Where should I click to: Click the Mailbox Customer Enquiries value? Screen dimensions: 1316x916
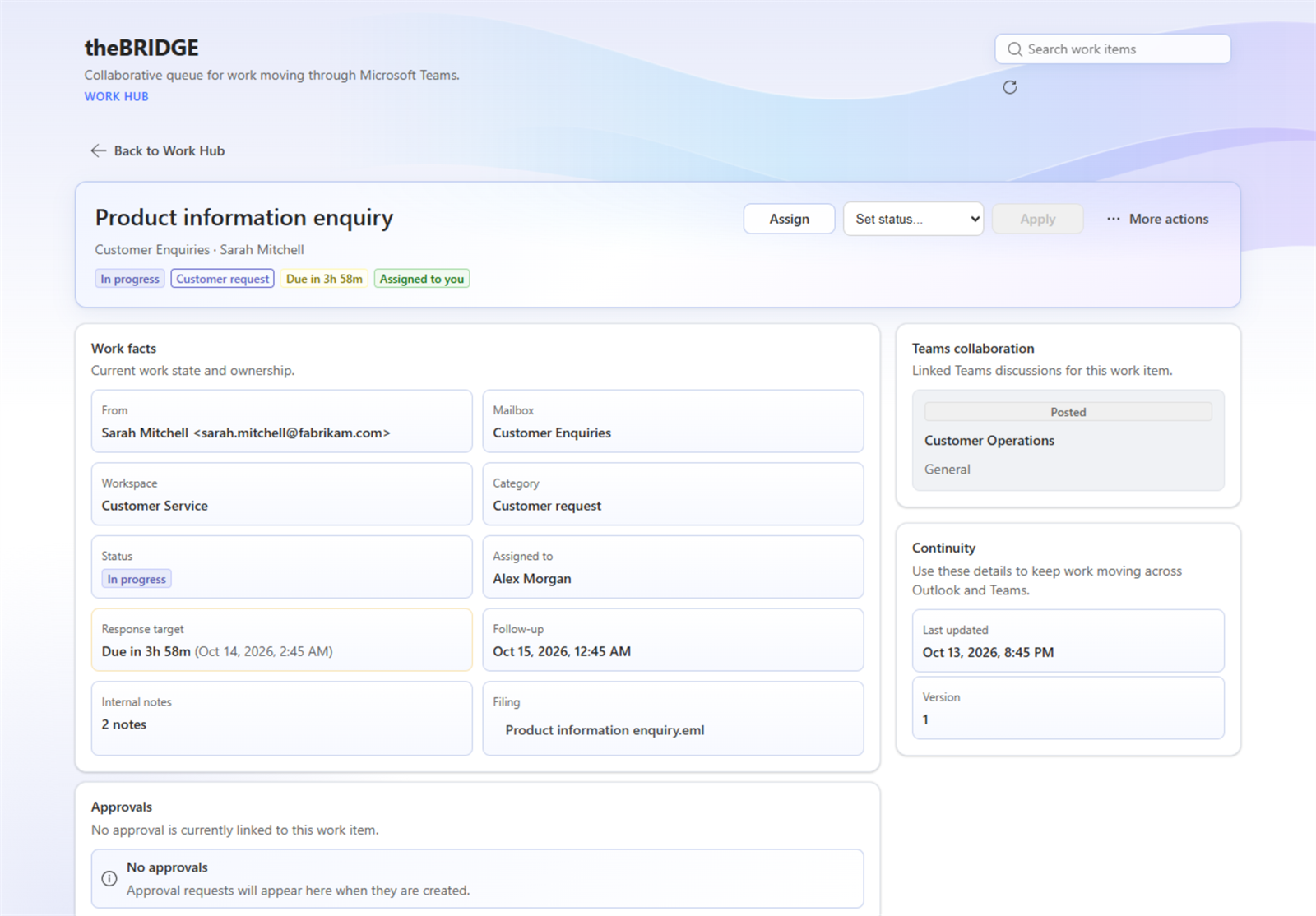pos(552,433)
